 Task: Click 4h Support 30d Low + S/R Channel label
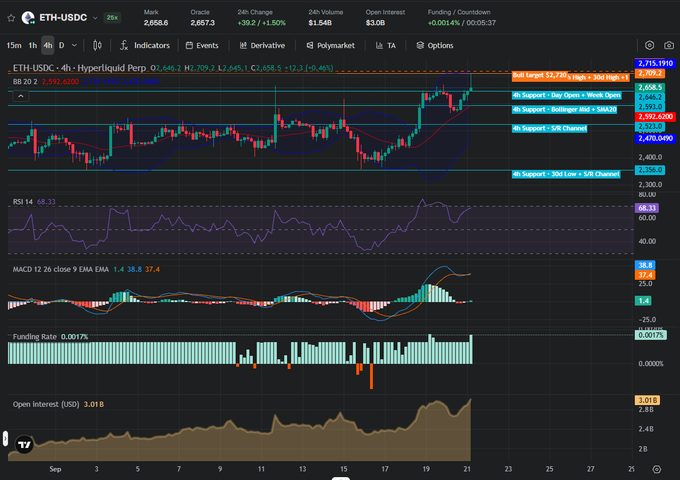click(566, 174)
